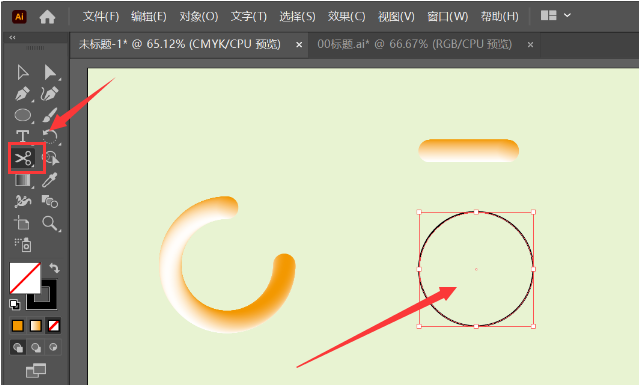Enable Draw Normal mode
This screenshot has width=639, height=385.
(18, 348)
